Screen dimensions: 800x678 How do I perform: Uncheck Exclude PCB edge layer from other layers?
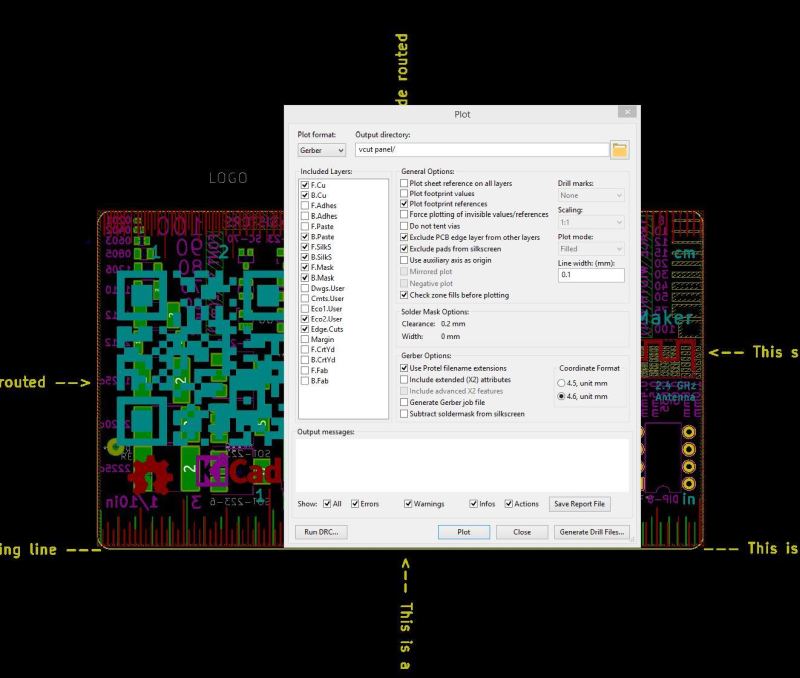(x=404, y=237)
